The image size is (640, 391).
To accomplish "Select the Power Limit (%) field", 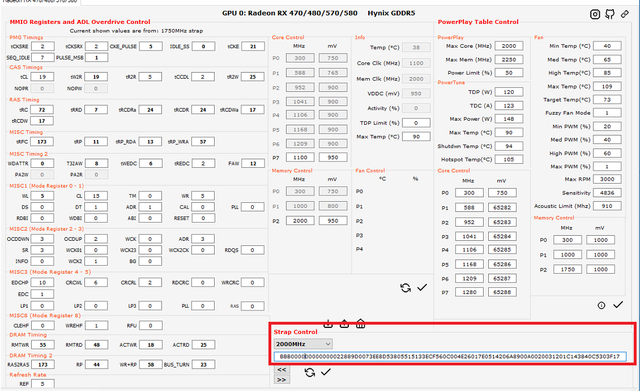I will point(509,73).
